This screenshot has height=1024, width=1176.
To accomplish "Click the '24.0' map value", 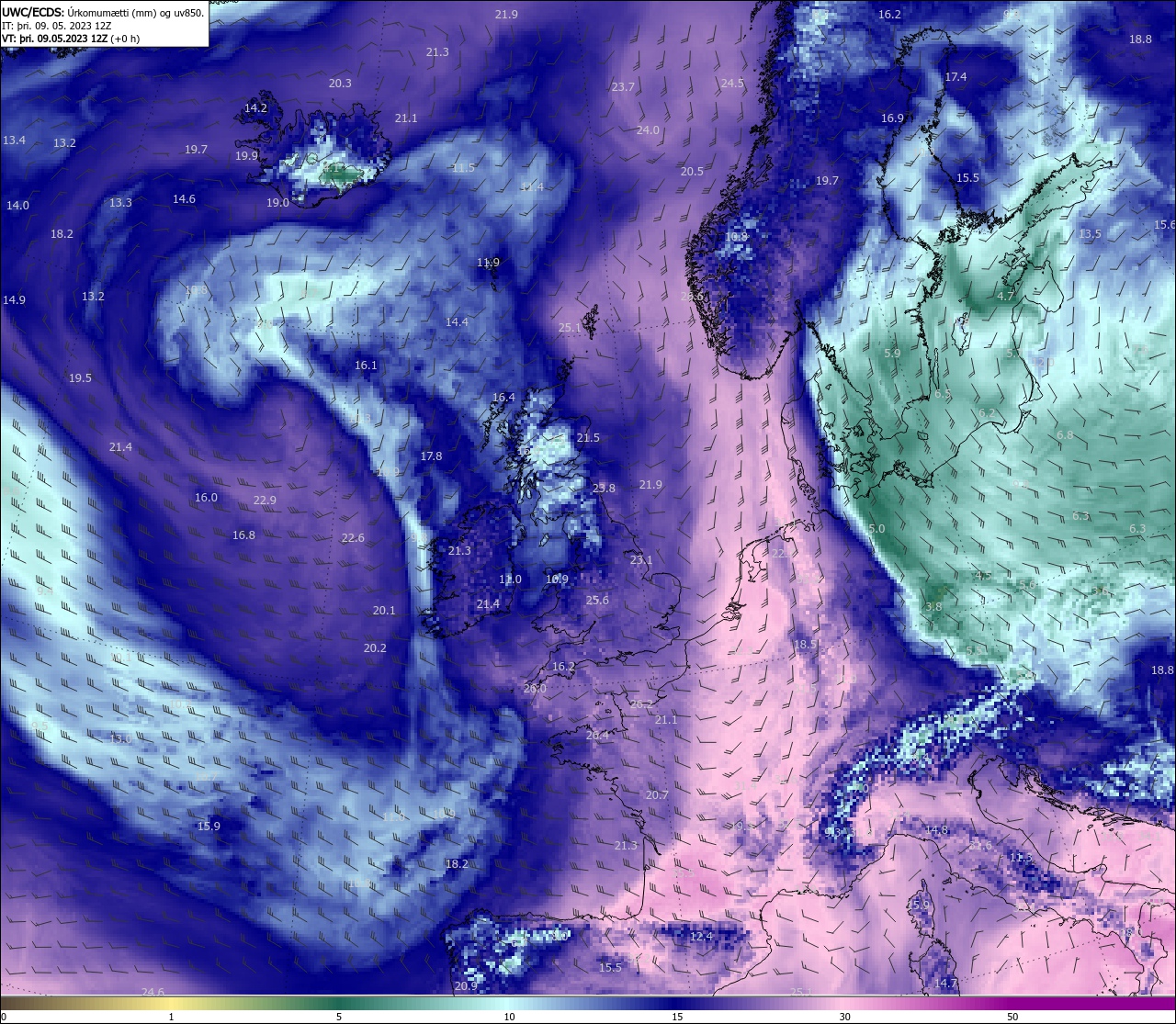I will click(648, 130).
